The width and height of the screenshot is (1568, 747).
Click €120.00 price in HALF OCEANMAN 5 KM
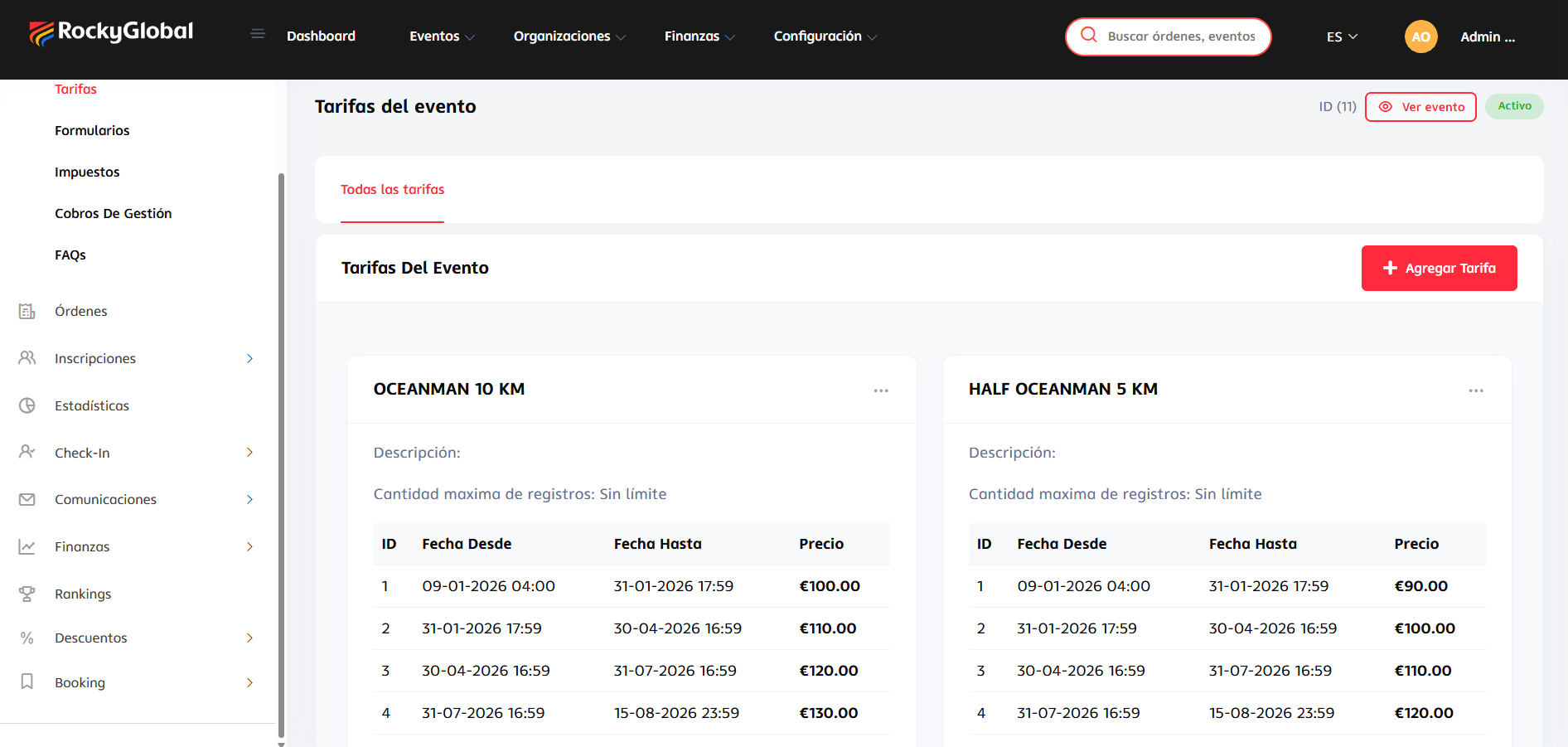tap(1424, 713)
